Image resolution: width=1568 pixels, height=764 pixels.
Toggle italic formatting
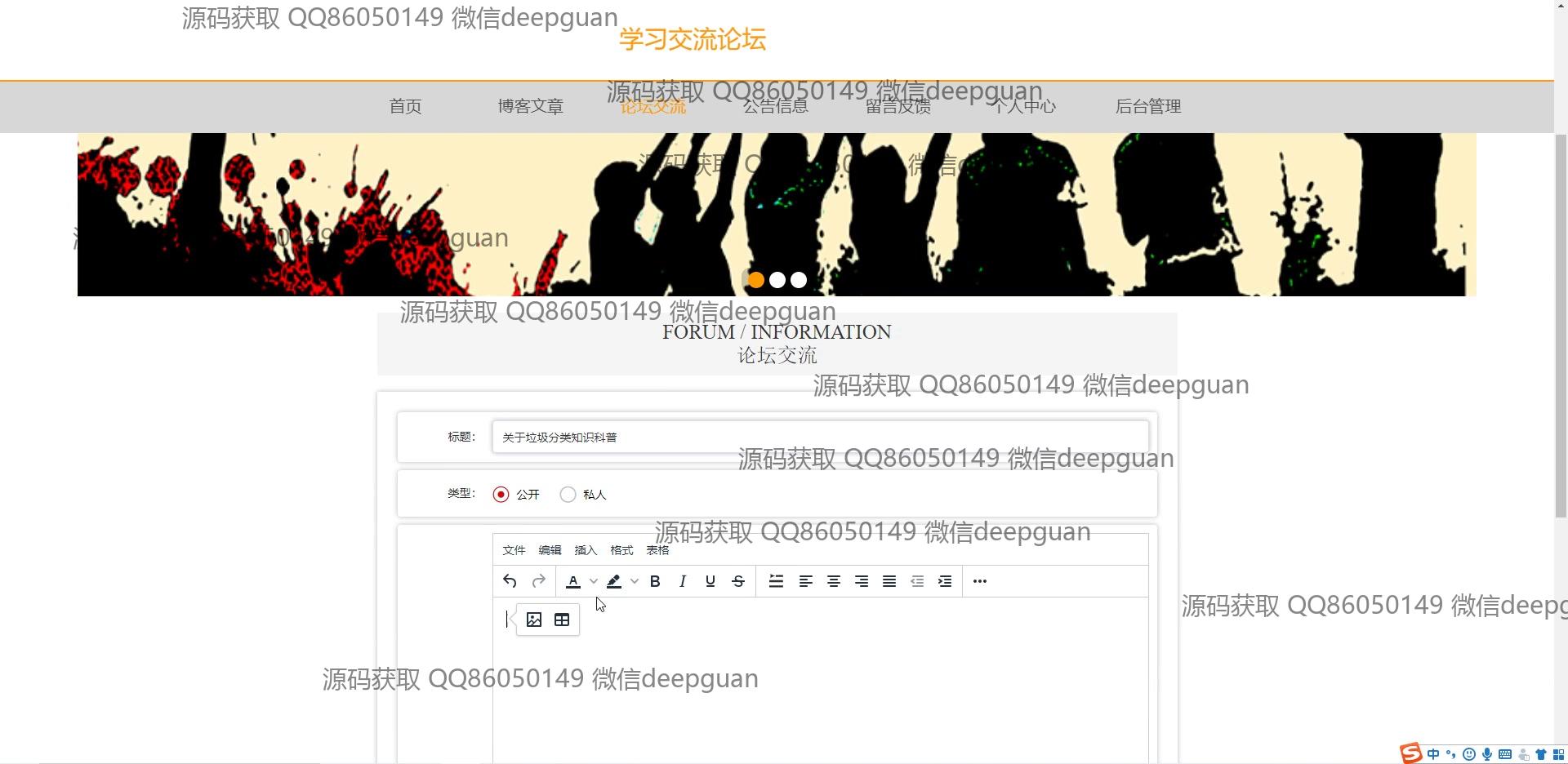coord(683,581)
